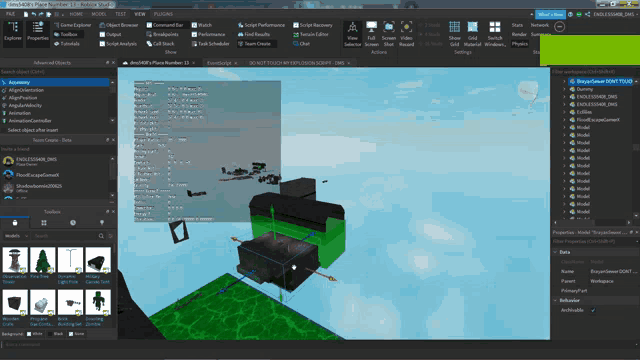This screenshot has width=640, height=360.
Task: Open the Toolbox Recent clock tab
Action: [73, 223]
